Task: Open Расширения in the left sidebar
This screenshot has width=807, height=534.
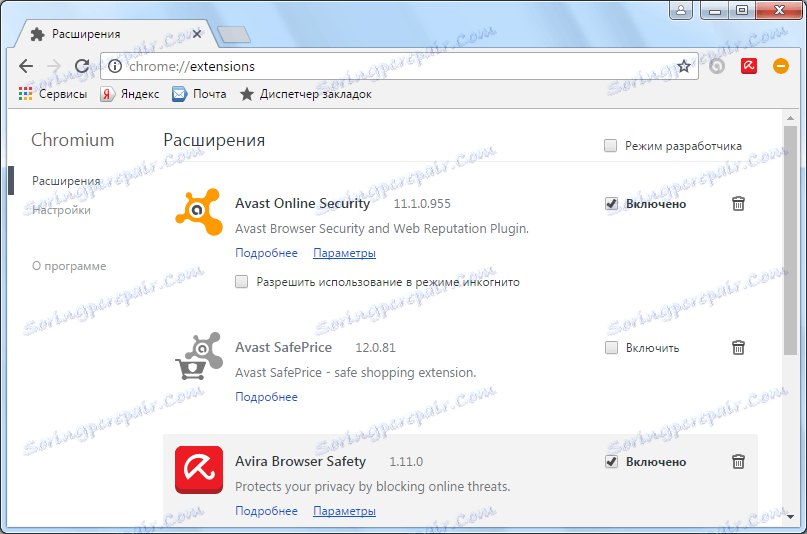Action: tap(66, 181)
